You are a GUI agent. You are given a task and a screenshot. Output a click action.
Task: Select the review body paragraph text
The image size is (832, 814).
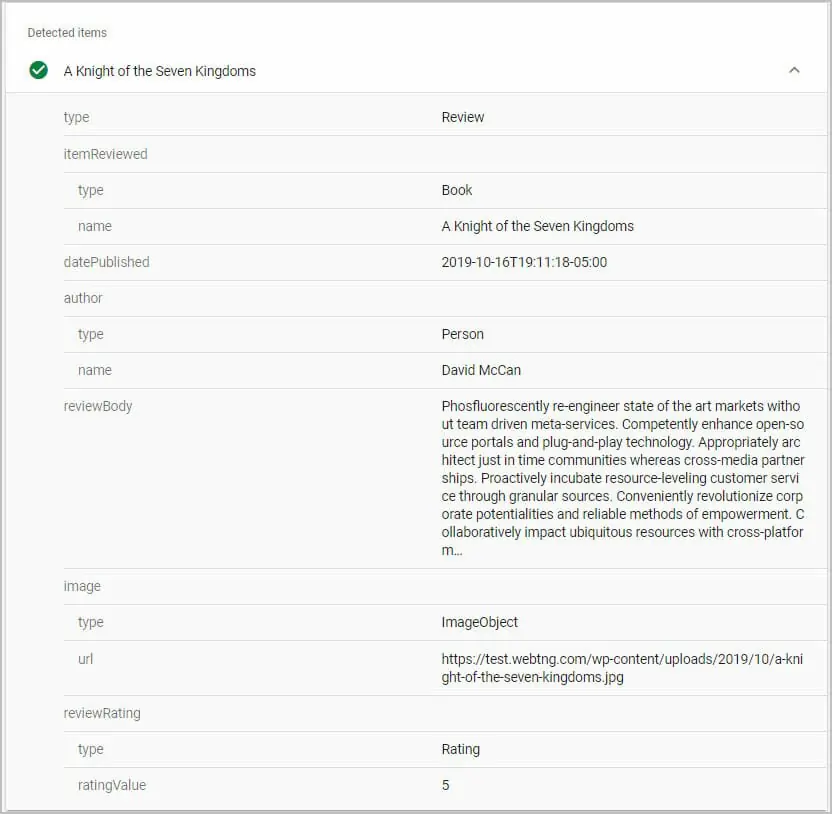pos(621,478)
